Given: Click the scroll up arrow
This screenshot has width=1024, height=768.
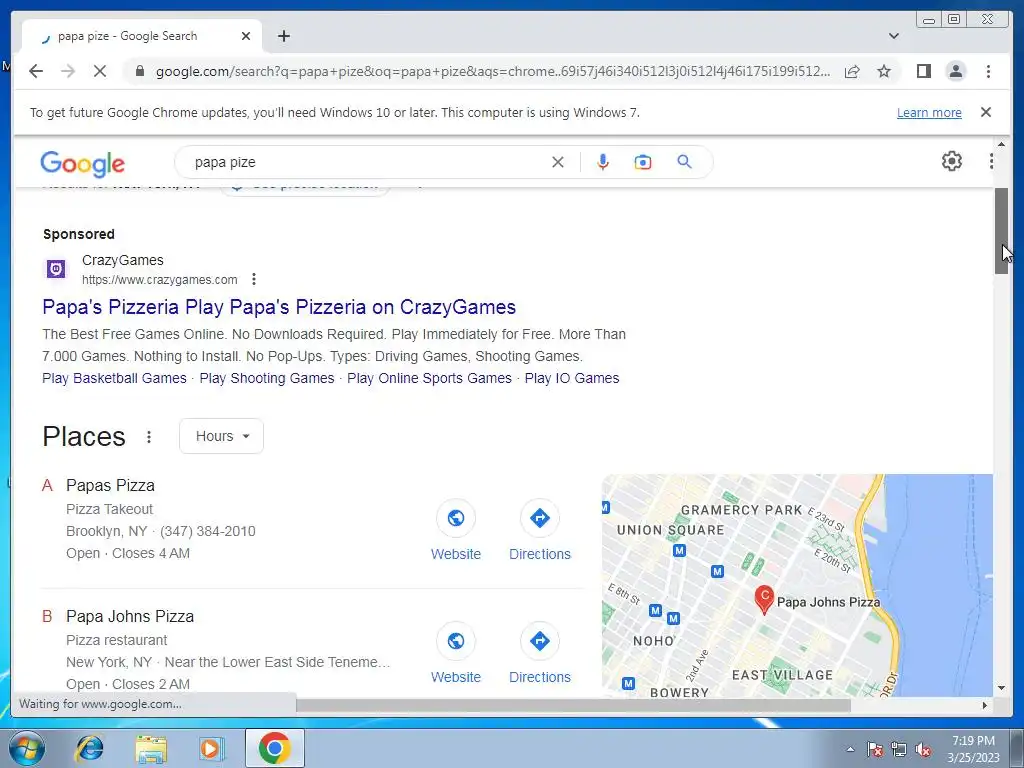Looking at the screenshot, I should pyautogui.click(x=1001, y=144).
